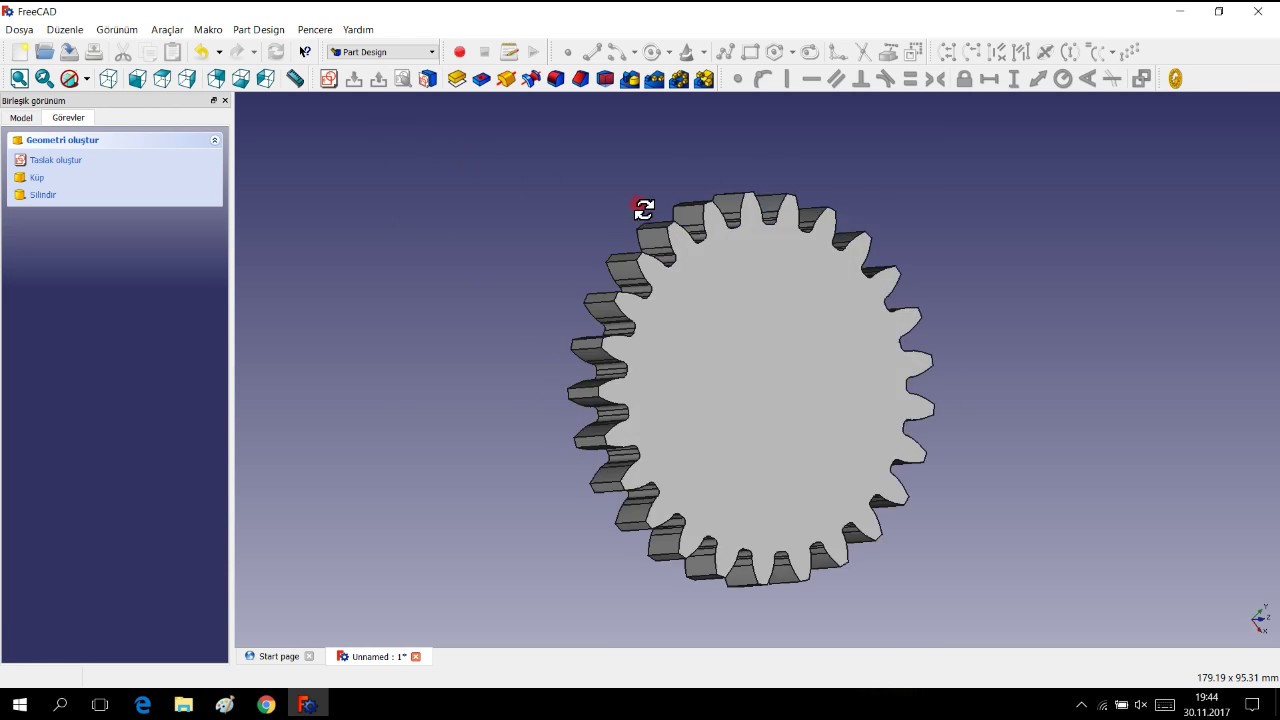Apply the radius constraint icon
The height and width of the screenshot is (720, 1280).
click(x=1063, y=79)
